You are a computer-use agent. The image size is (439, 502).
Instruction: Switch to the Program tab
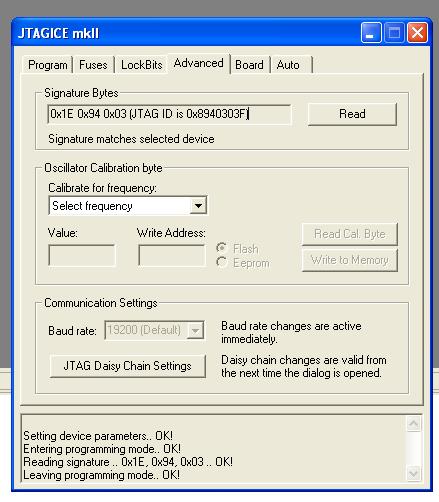(x=48, y=65)
